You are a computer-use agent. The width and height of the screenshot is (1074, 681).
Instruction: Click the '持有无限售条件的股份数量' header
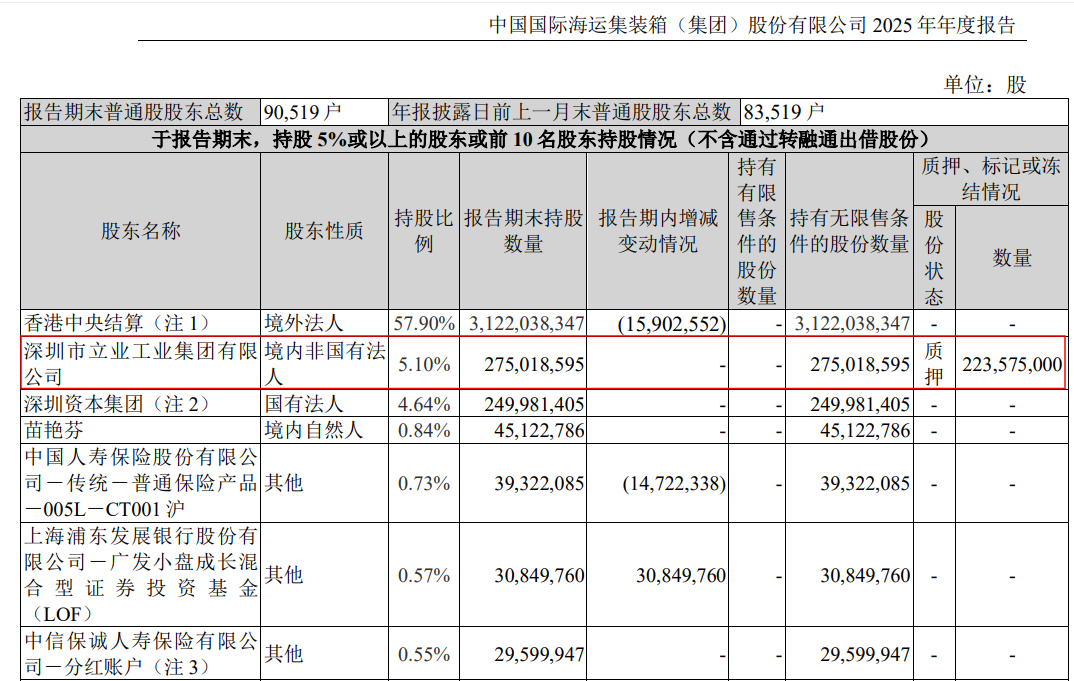coord(849,231)
